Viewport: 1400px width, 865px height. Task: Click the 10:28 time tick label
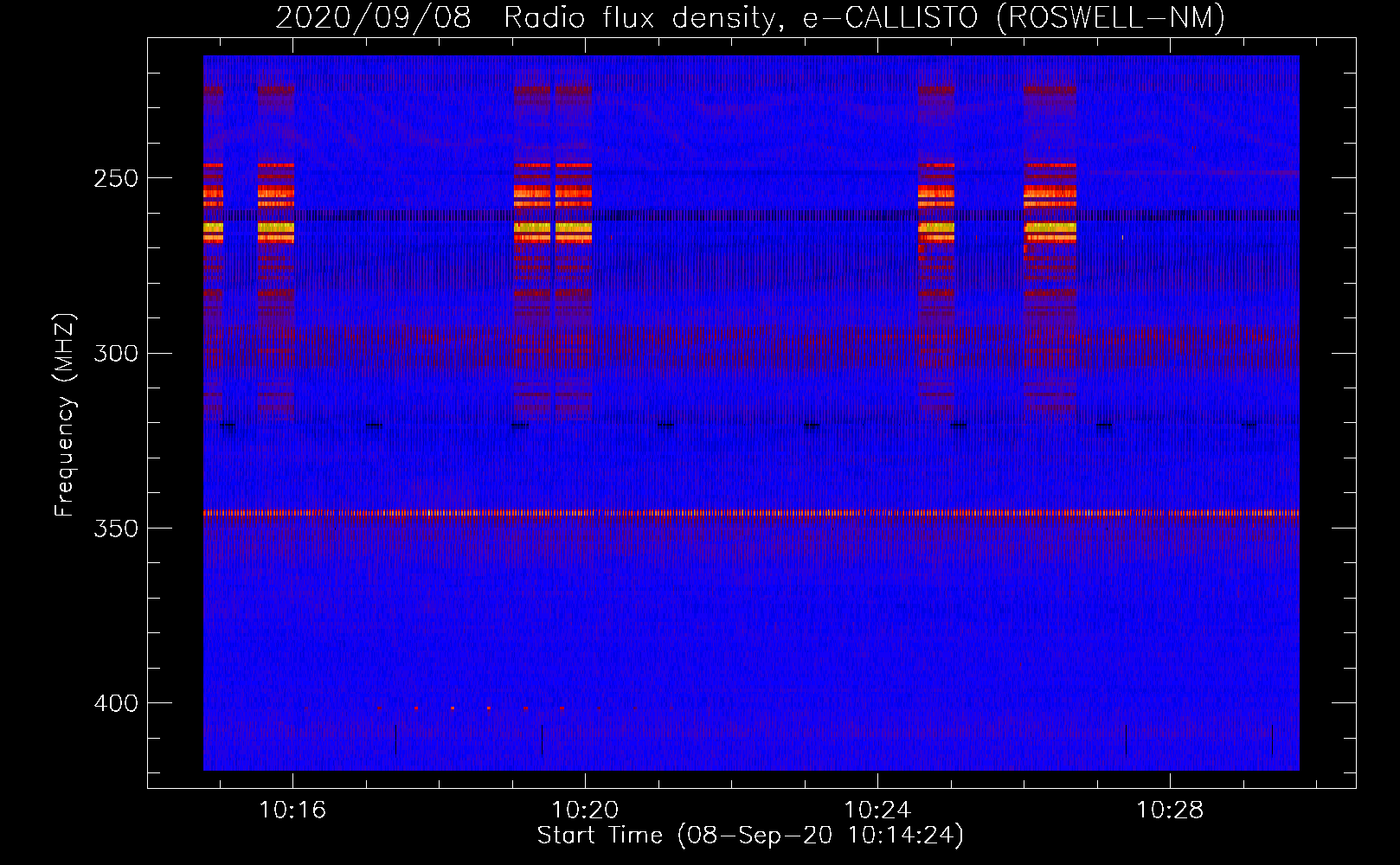tap(1170, 810)
